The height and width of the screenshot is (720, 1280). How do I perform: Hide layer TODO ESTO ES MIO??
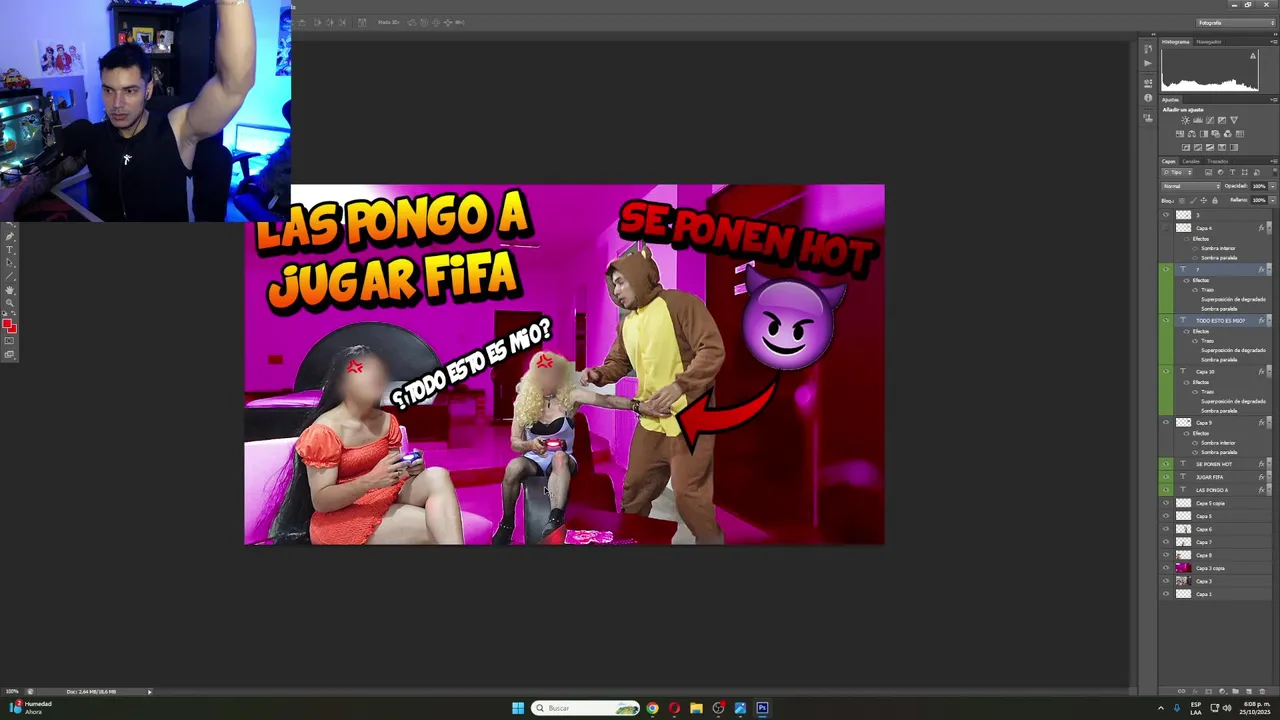tap(1165, 320)
